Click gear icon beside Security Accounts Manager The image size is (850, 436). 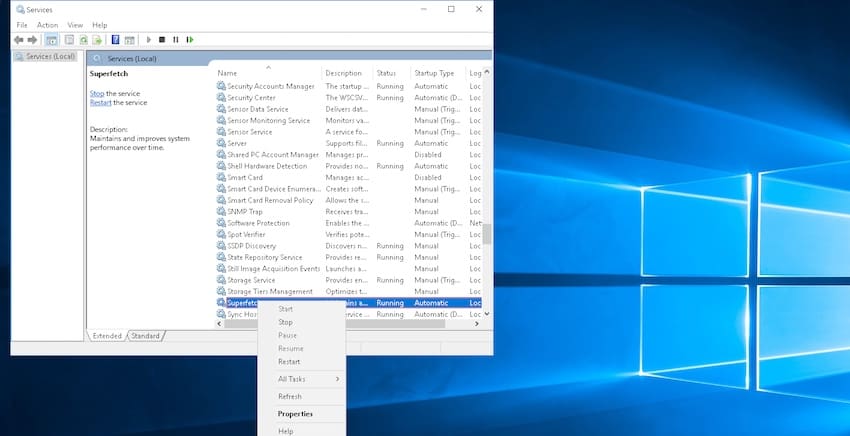tap(221, 86)
